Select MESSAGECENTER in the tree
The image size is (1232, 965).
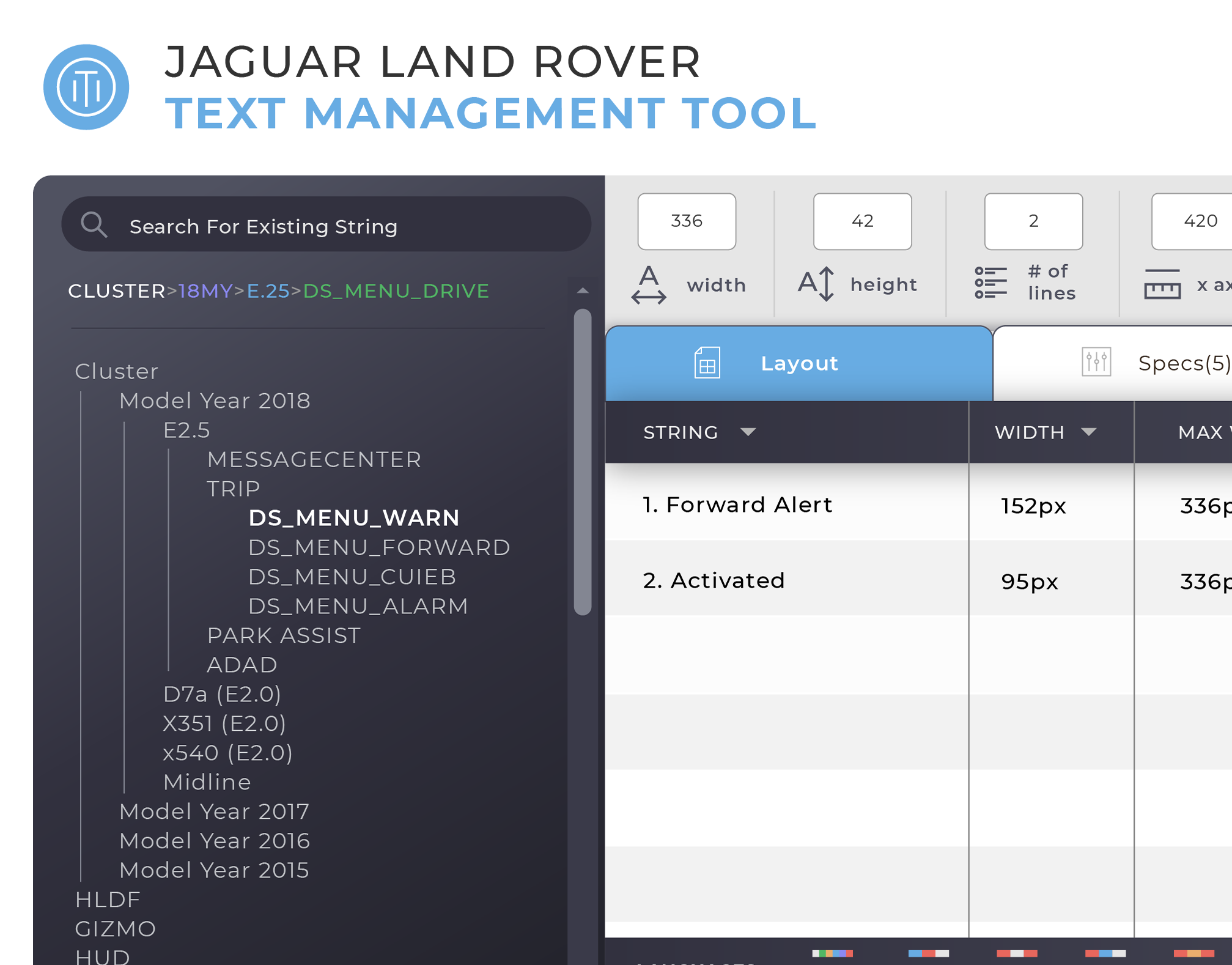click(314, 459)
